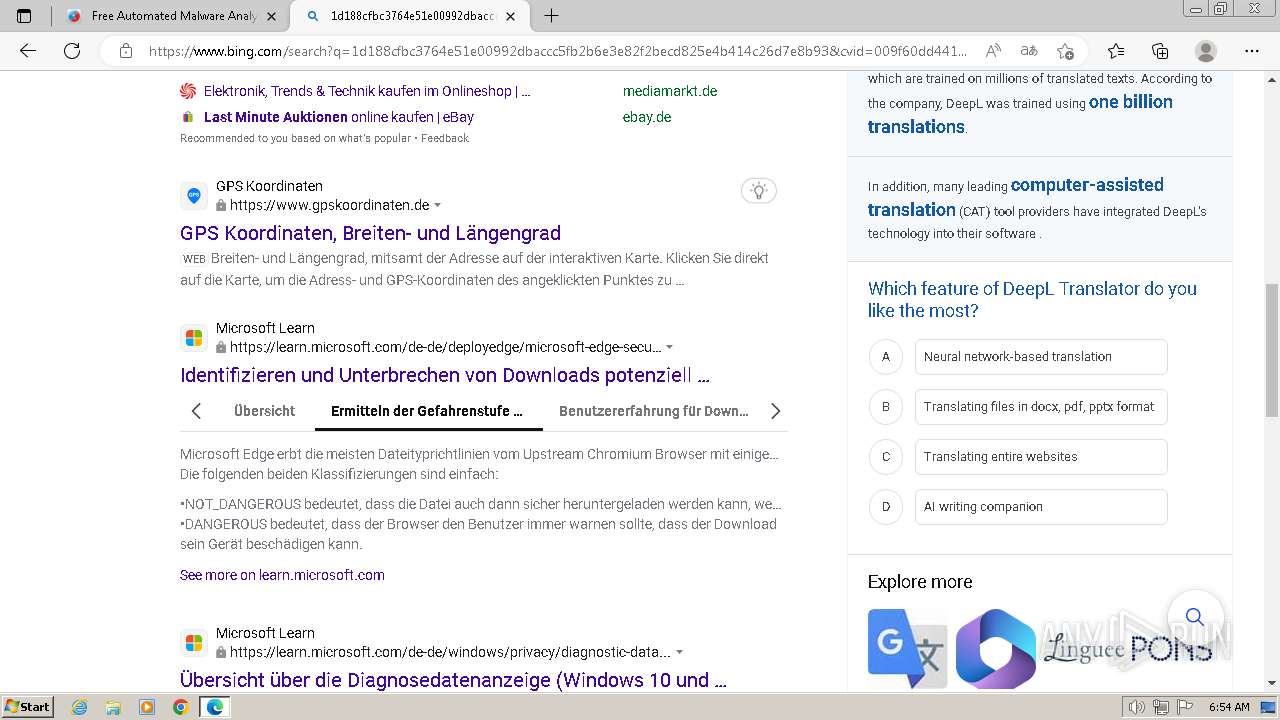
Task: Click the taskbar clock 6:54 AM
Action: click(x=1229, y=707)
